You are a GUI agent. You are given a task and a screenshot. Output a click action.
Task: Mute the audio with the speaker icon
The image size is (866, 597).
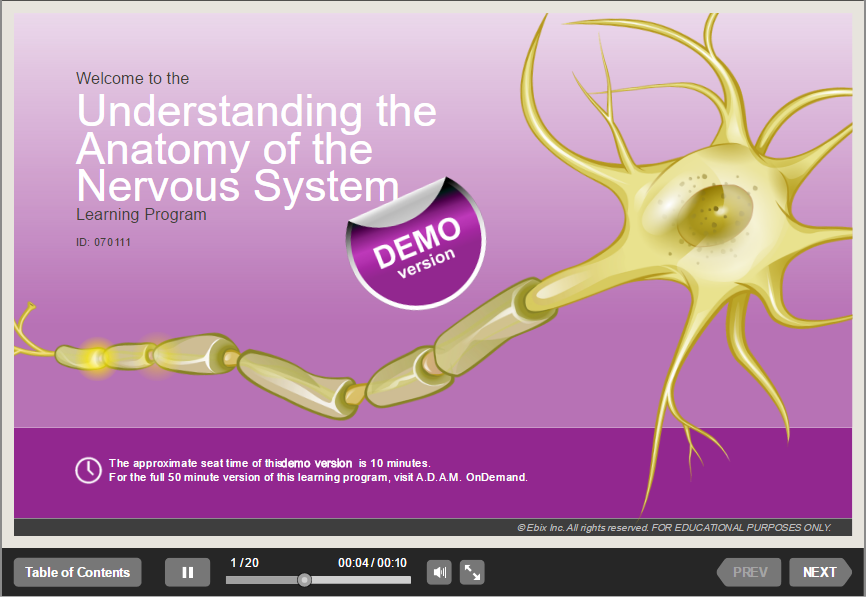pos(439,573)
